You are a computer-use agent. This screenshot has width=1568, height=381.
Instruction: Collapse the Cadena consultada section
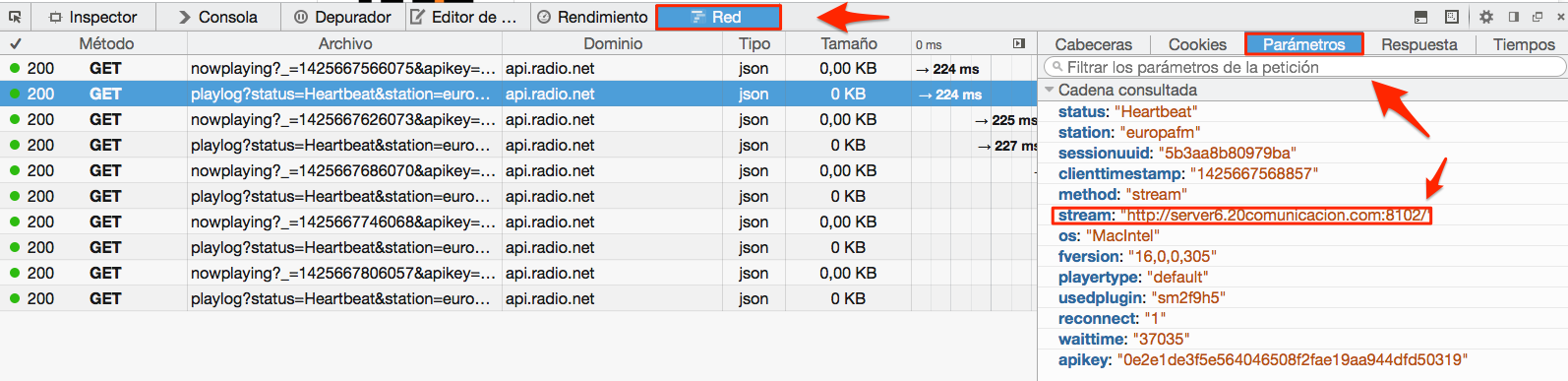(1050, 90)
